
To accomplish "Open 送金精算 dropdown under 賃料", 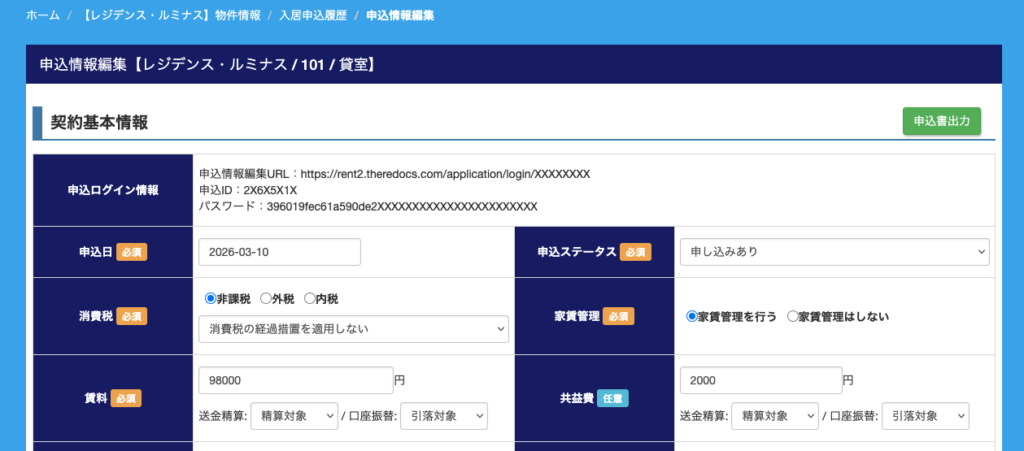I will click(x=292, y=416).
